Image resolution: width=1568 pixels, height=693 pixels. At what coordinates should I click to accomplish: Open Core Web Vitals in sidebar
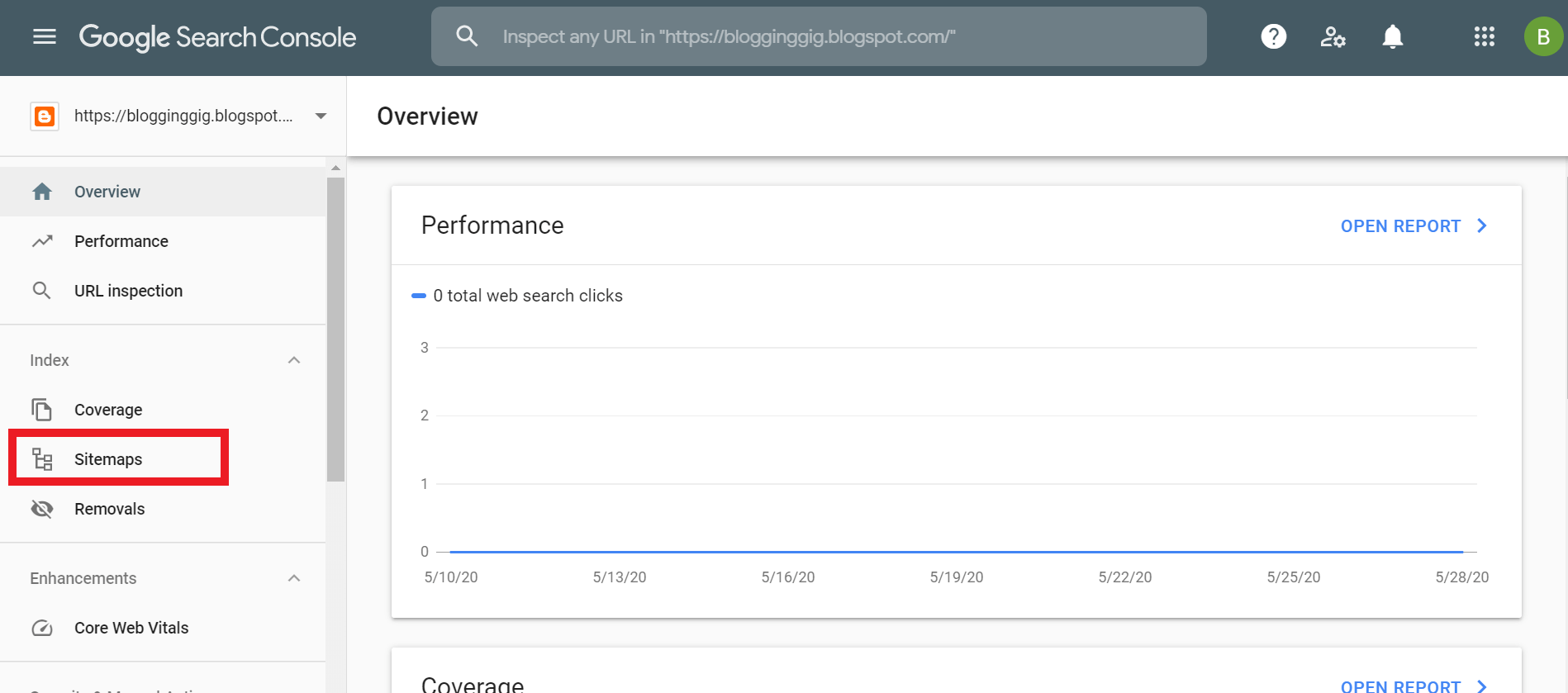(x=163, y=628)
